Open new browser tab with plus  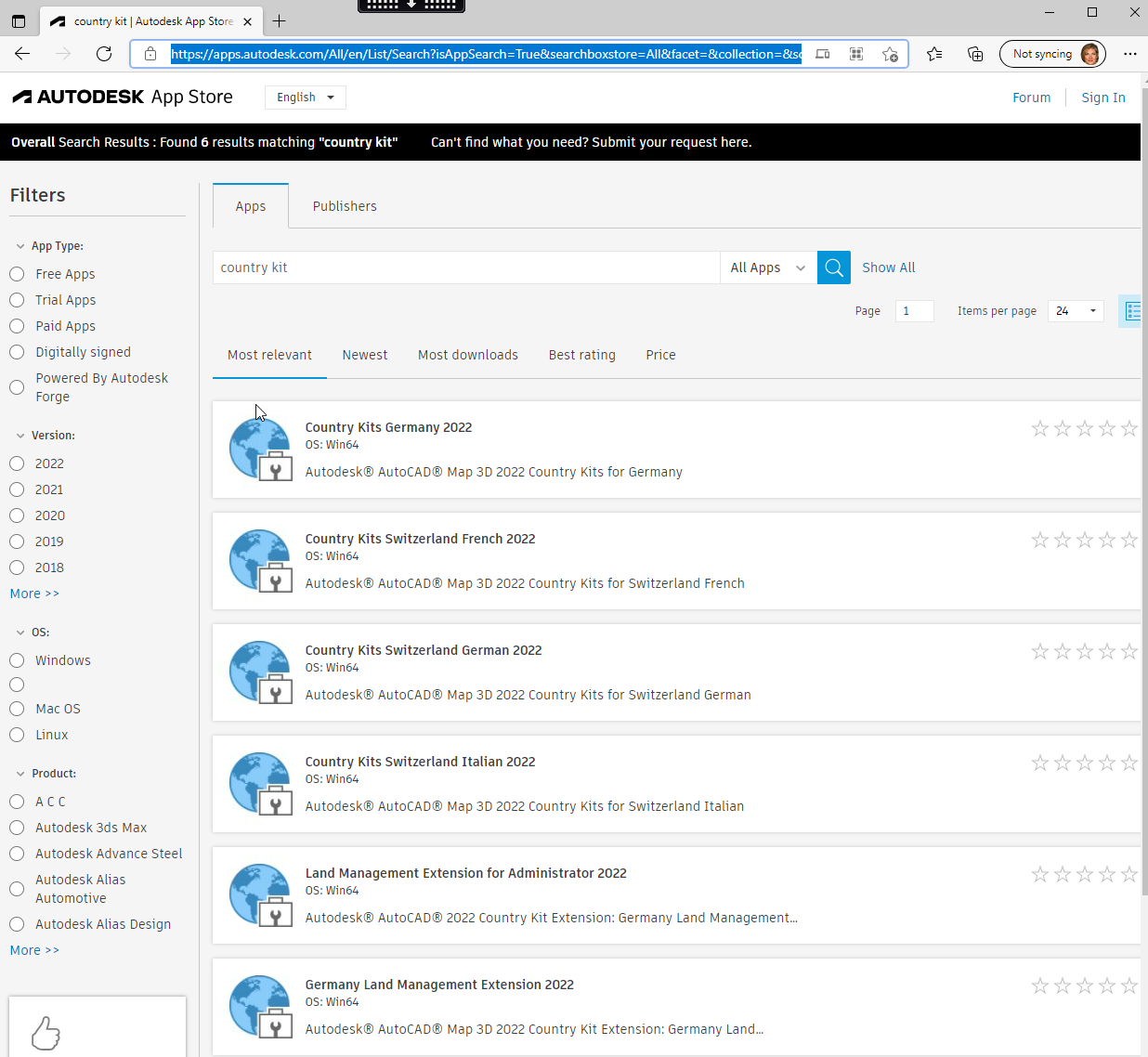click(x=280, y=20)
